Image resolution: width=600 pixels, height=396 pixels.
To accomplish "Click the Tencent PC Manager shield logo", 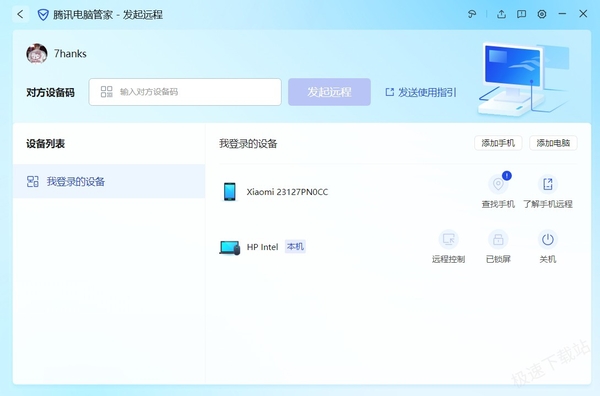I will tap(43, 15).
